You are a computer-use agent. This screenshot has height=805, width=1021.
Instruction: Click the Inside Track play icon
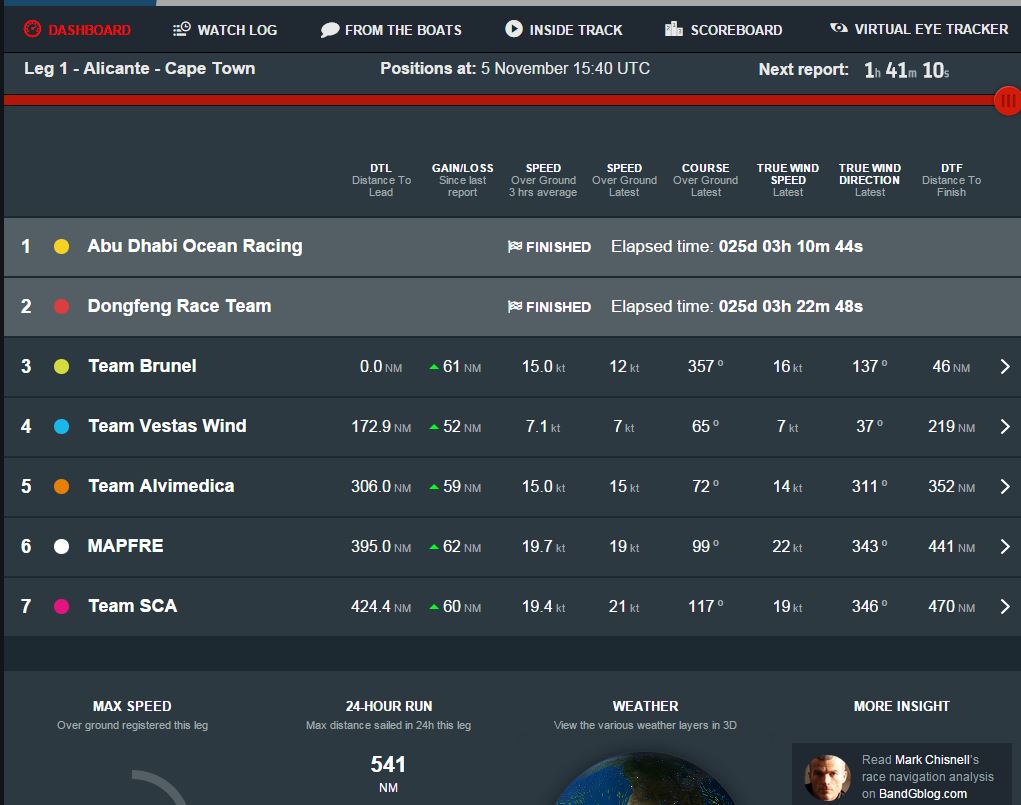[x=514, y=29]
